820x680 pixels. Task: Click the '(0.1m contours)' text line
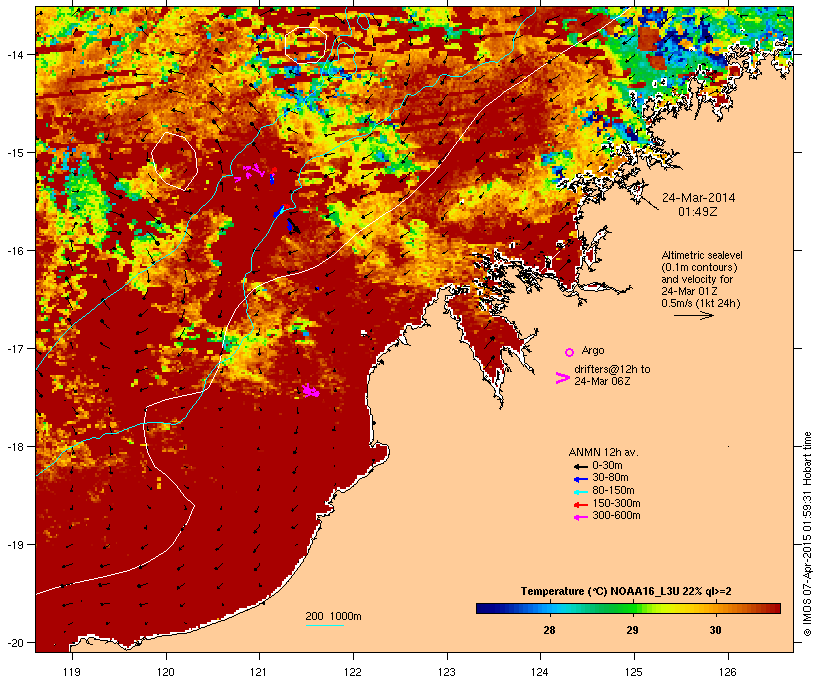click(700, 267)
